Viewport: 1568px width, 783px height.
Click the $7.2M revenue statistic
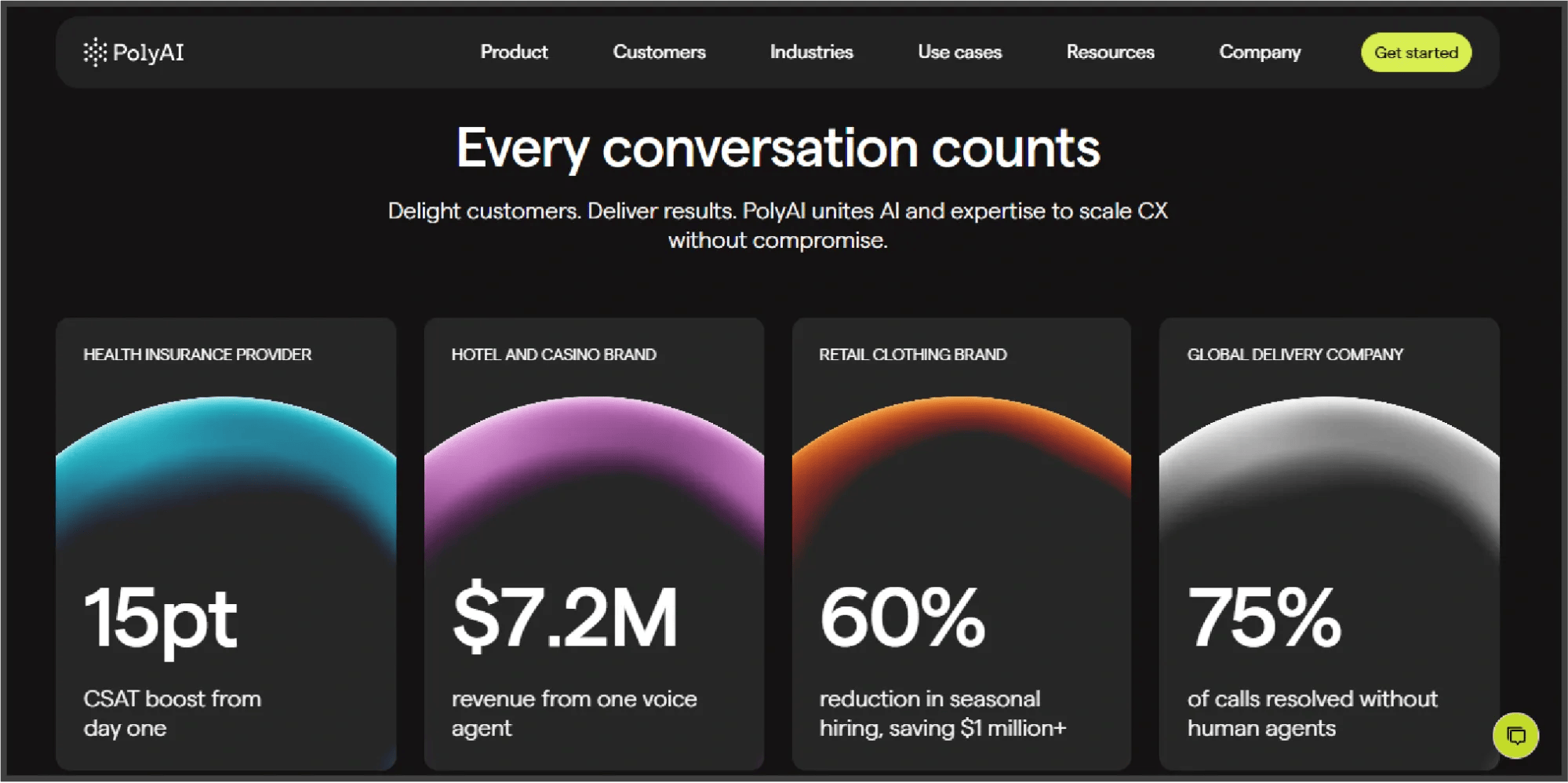pos(566,620)
